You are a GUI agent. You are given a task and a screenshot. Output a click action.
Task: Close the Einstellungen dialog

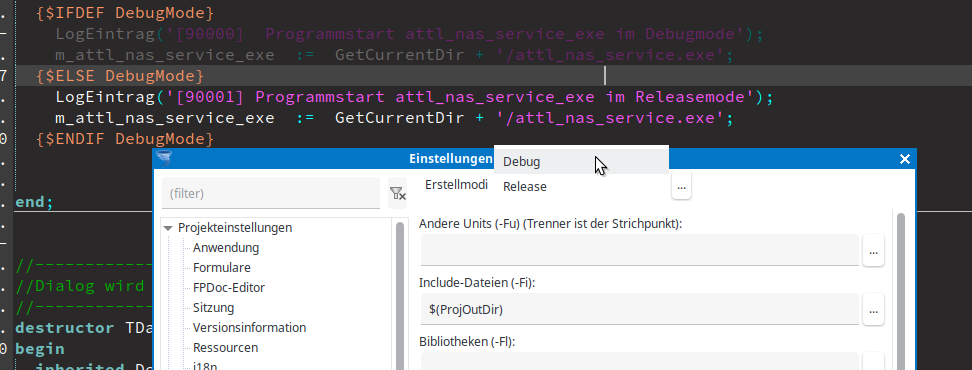[904, 159]
